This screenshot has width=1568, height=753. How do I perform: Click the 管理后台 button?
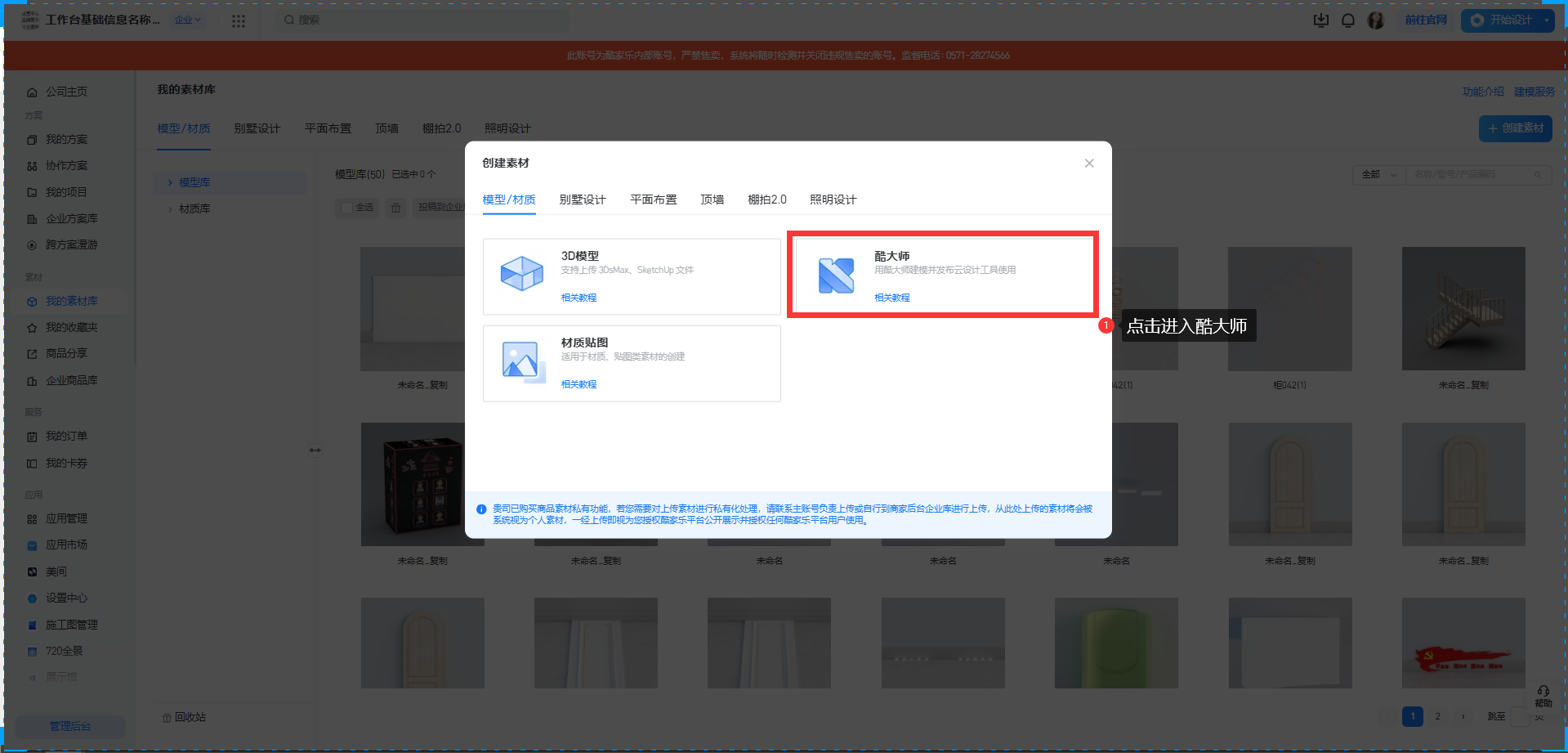tap(70, 726)
